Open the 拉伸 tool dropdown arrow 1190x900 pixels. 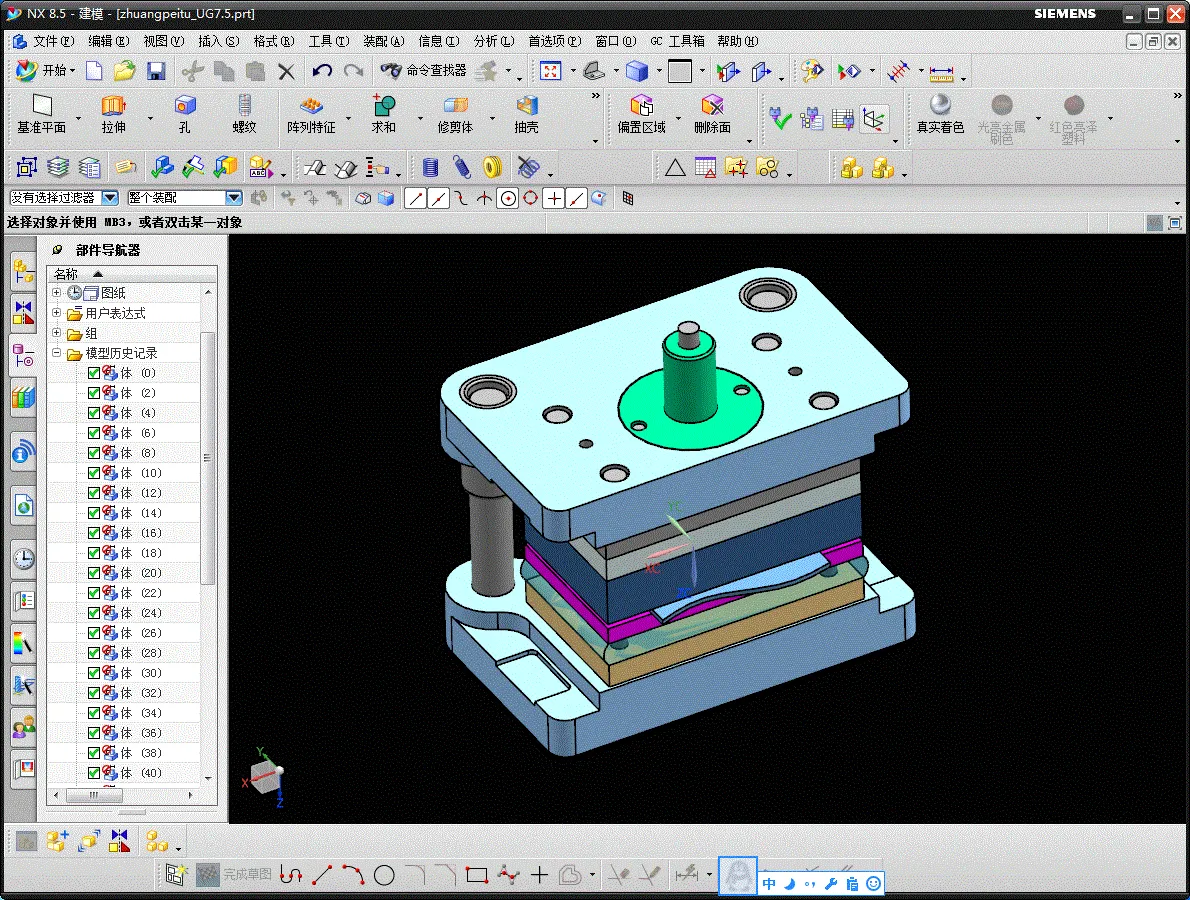coord(150,118)
